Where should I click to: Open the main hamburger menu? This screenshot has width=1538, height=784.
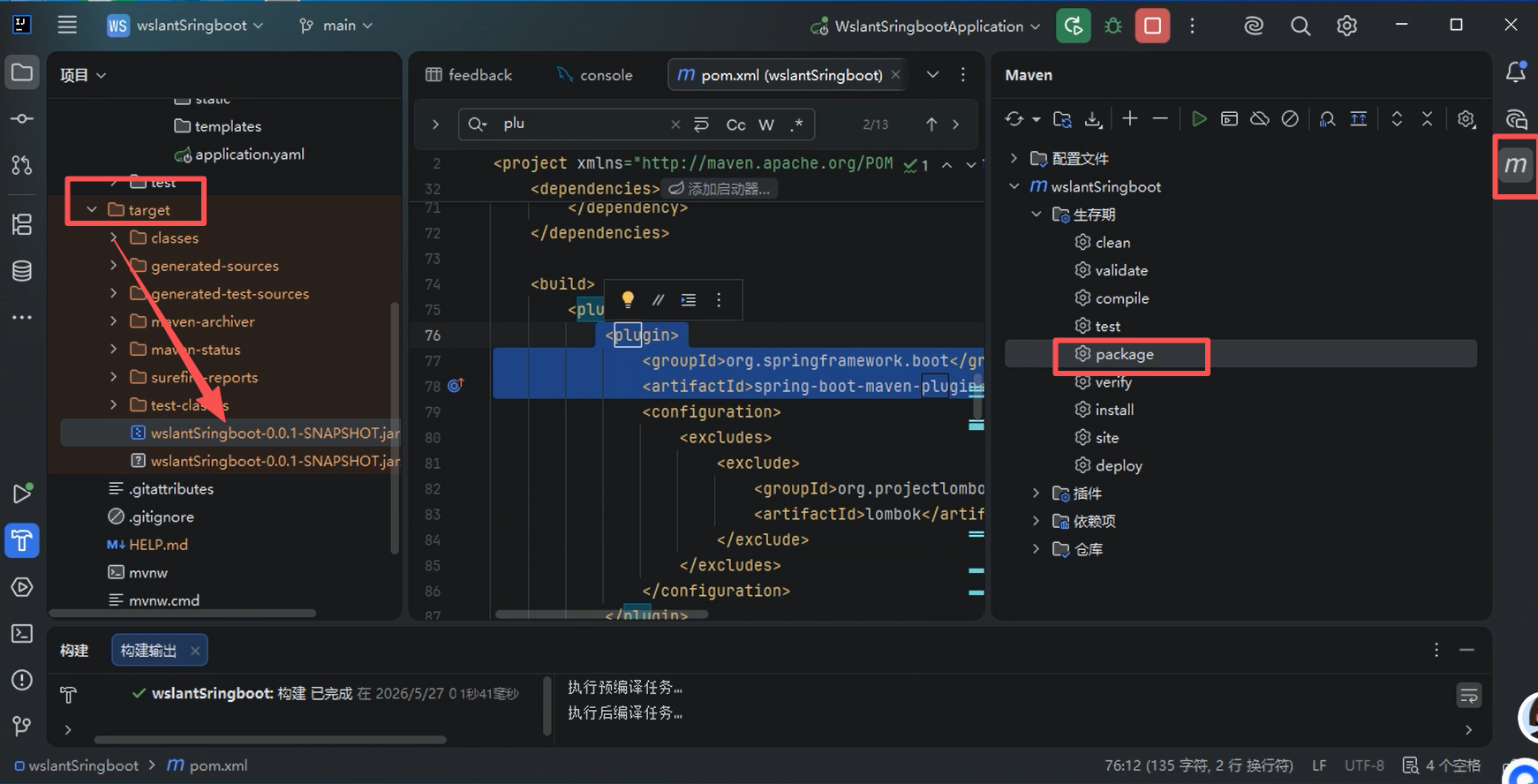pyautogui.click(x=67, y=25)
